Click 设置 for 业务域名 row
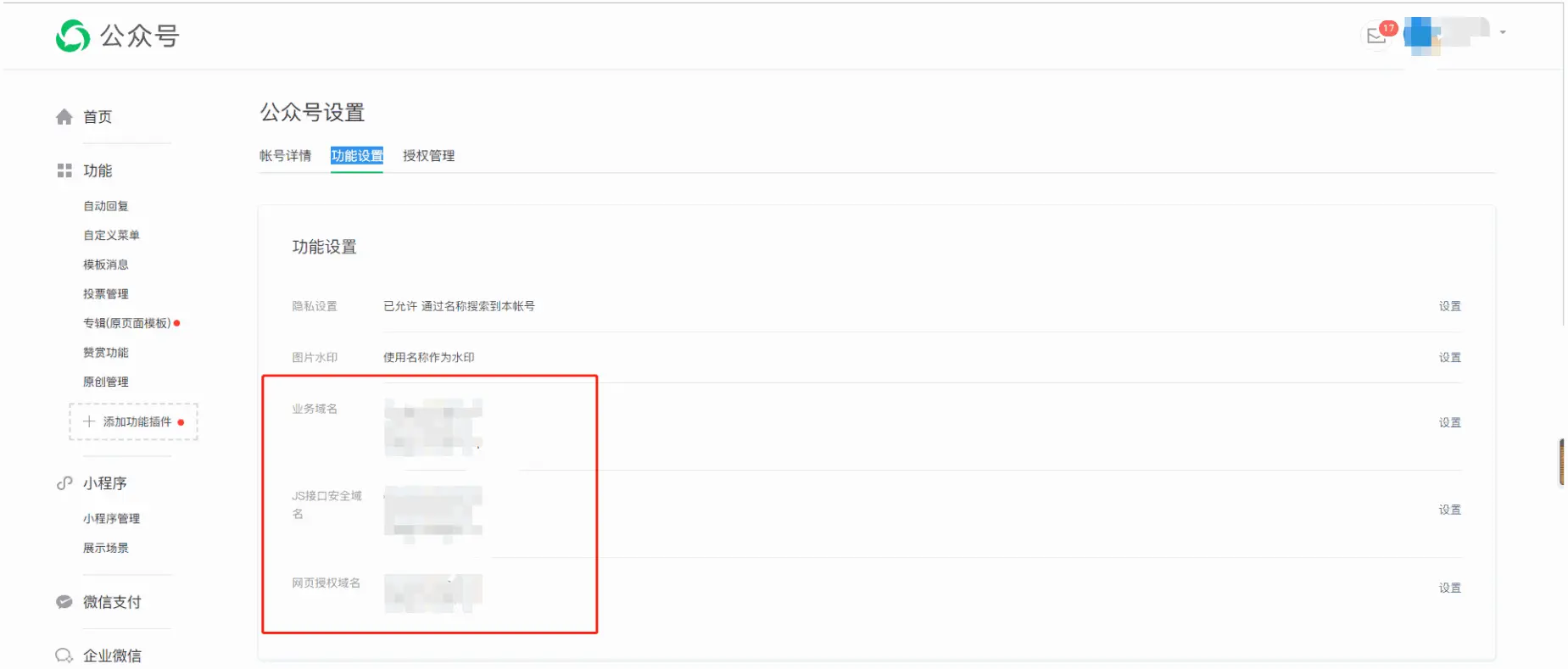This screenshot has width=1568, height=669. click(1450, 422)
